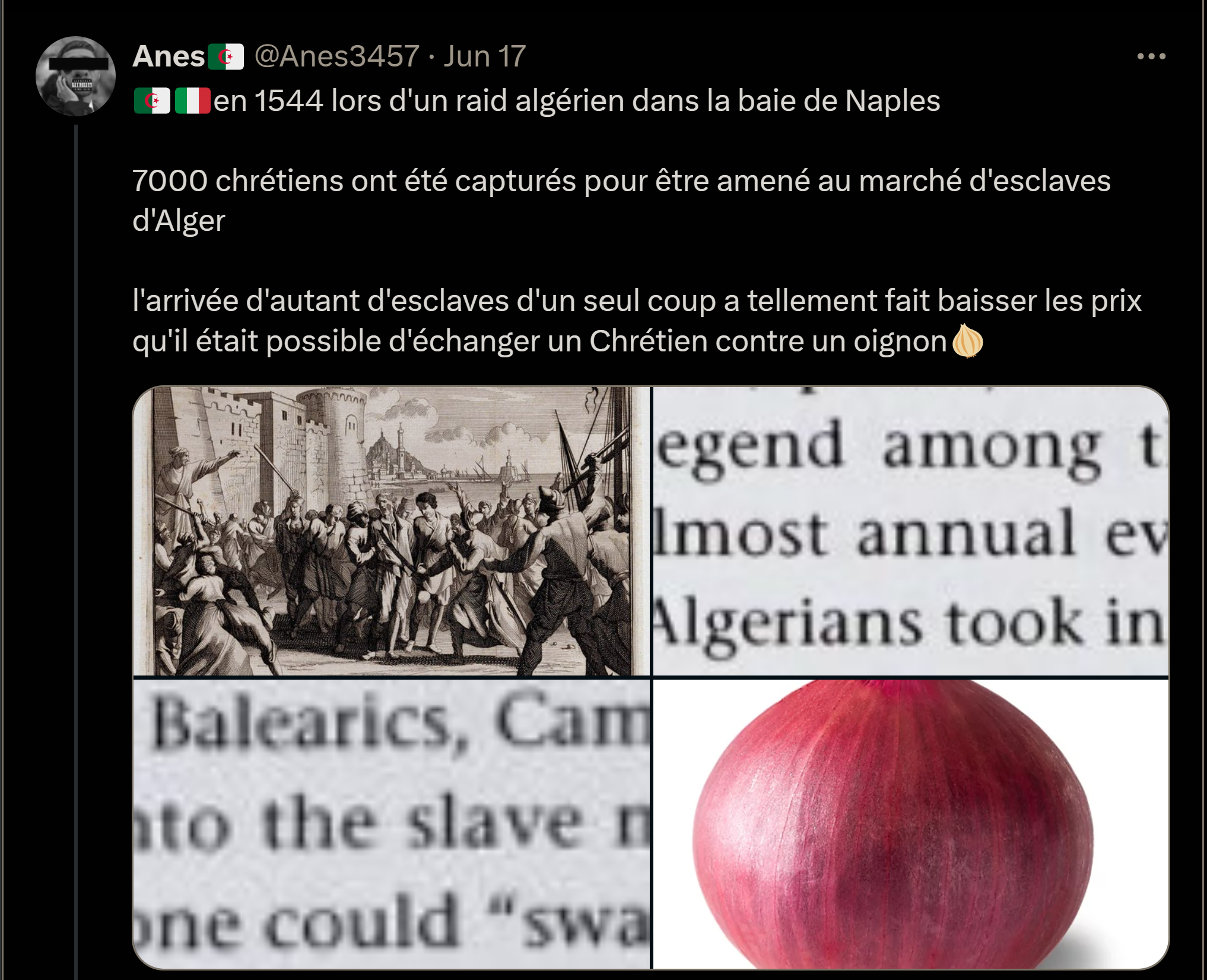
Task: Open the 'Balearics' text excerpt image
Action: 392,824
